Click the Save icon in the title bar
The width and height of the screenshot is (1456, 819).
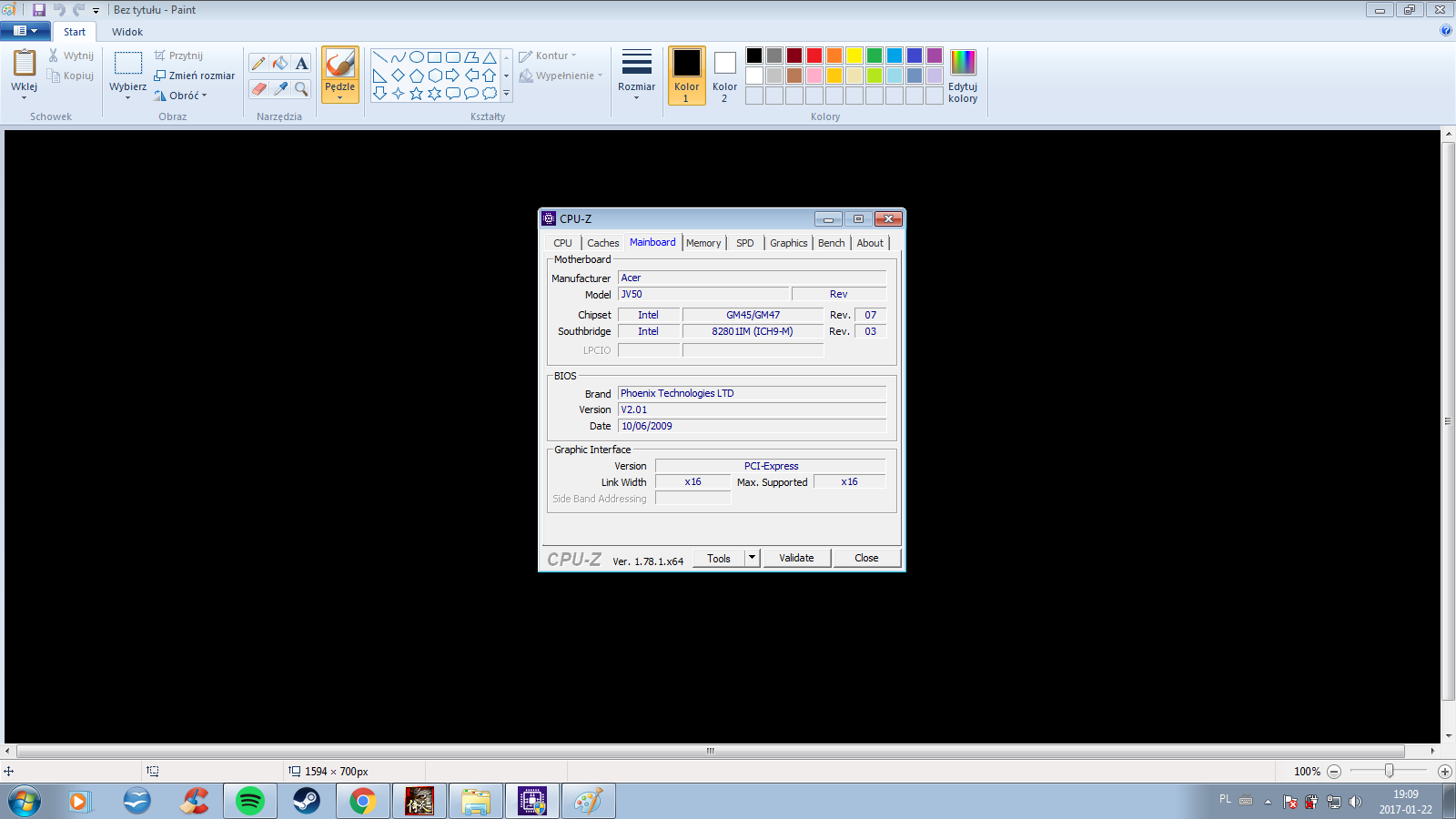38,10
